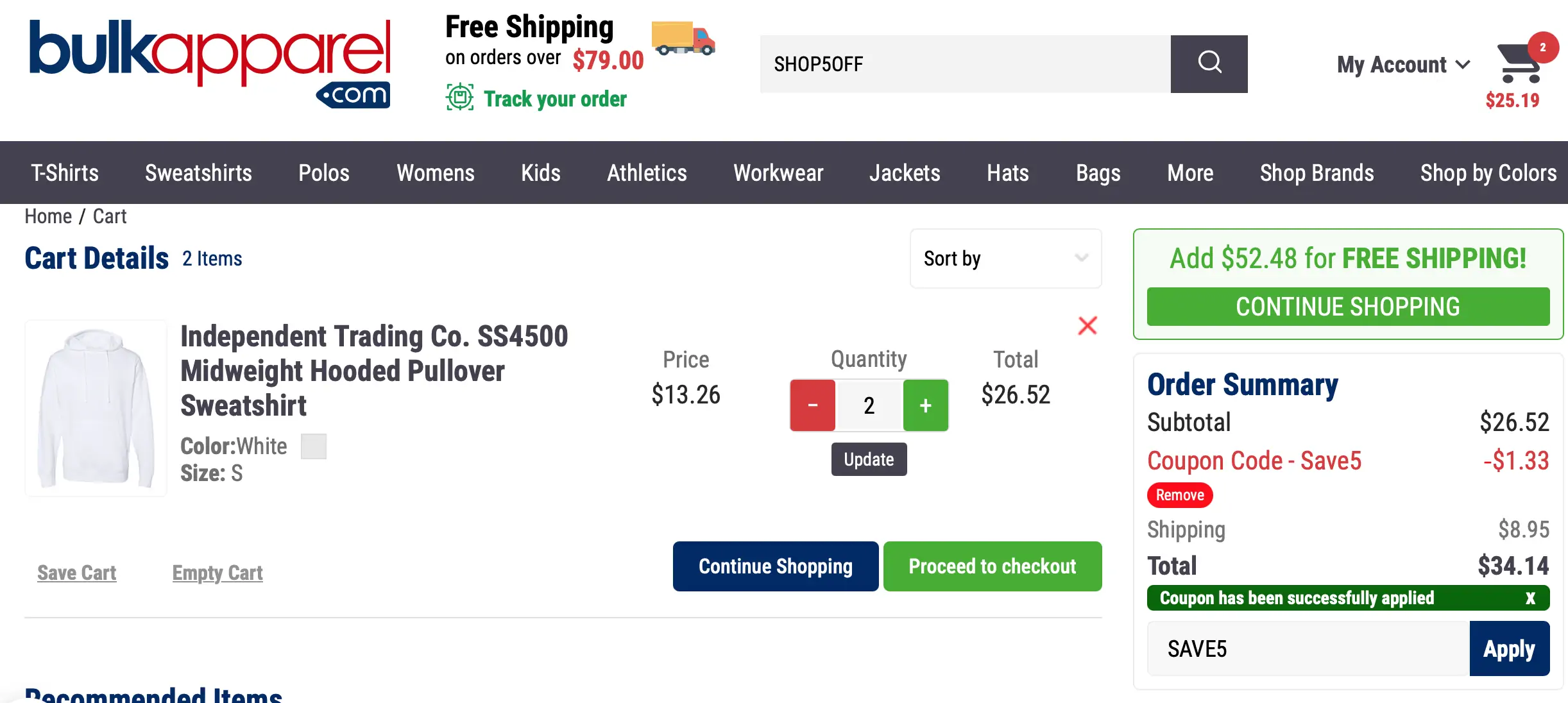This screenshot has height=703, width=1568.
Task: Decrease quantity with the minus button
Action: (x=812, y=405)
